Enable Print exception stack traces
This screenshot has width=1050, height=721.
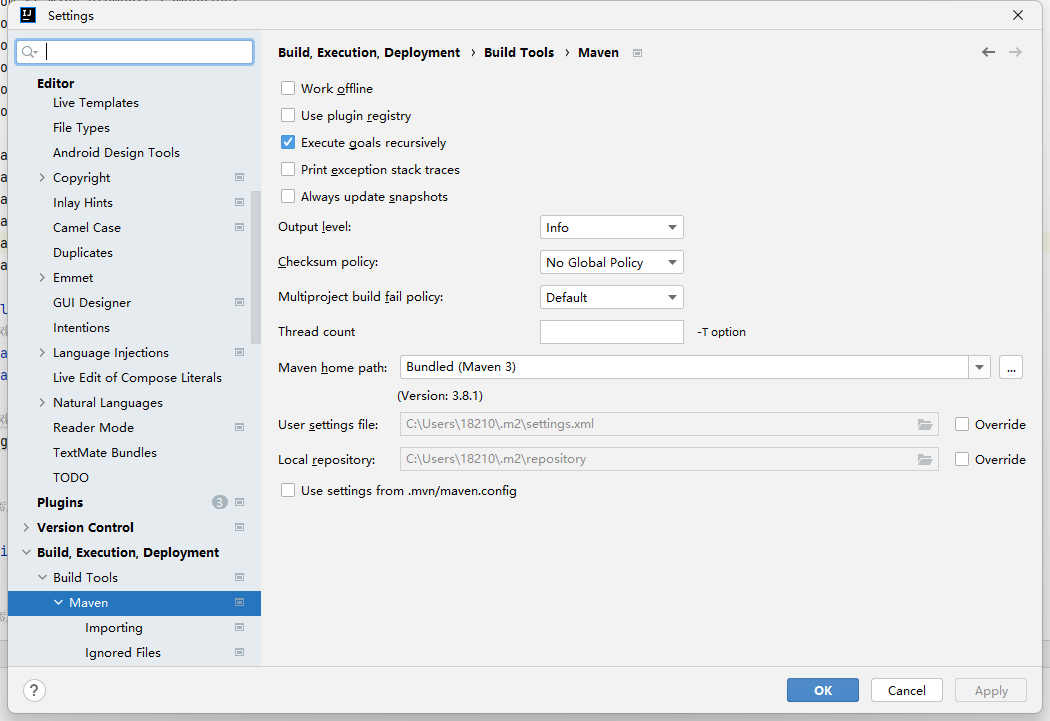[288, 169]
